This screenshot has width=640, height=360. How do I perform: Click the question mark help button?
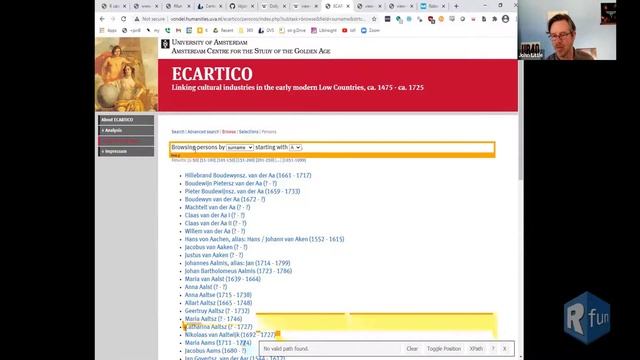[493, 349]
